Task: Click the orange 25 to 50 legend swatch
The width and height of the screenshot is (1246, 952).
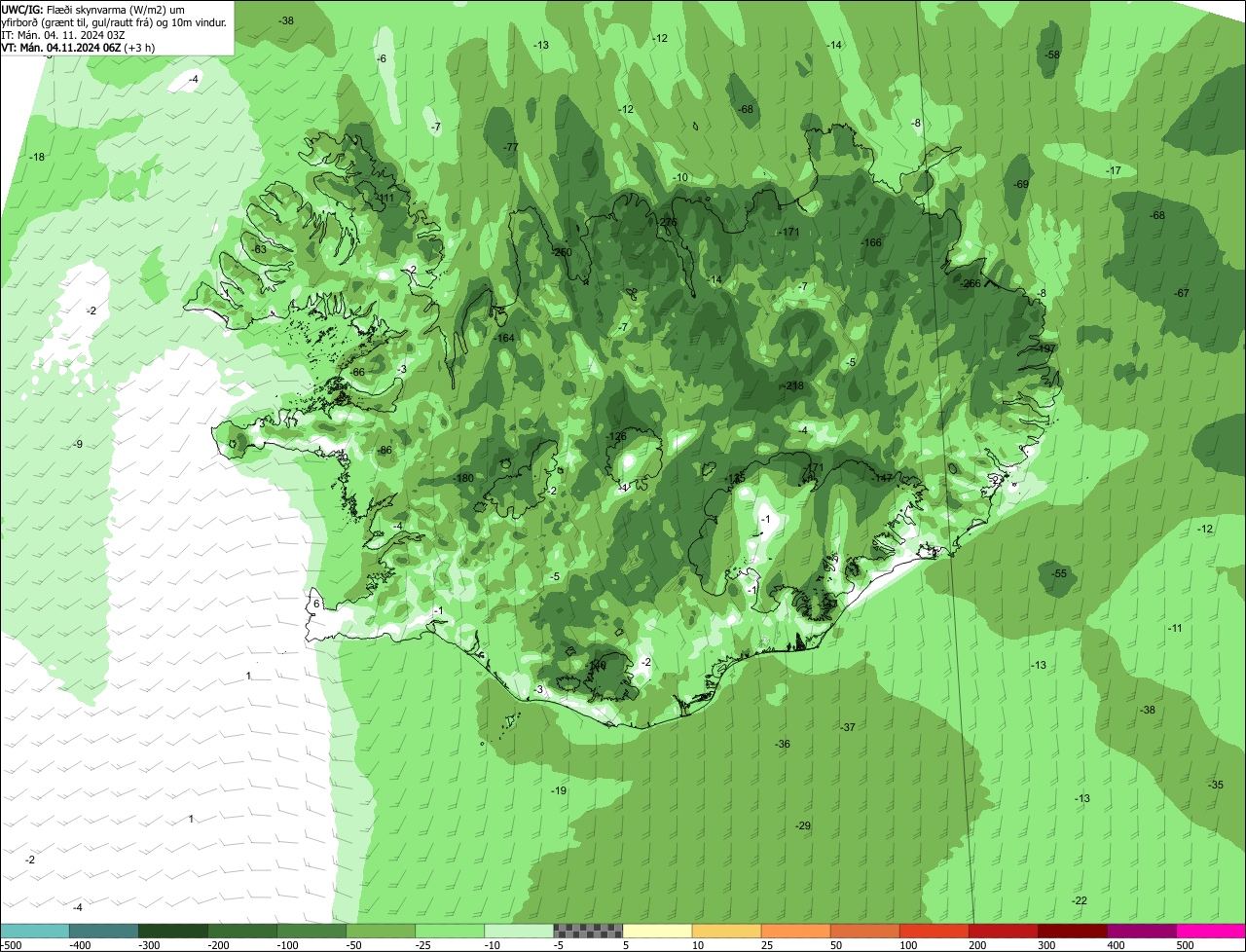Action: coord(795,932)
